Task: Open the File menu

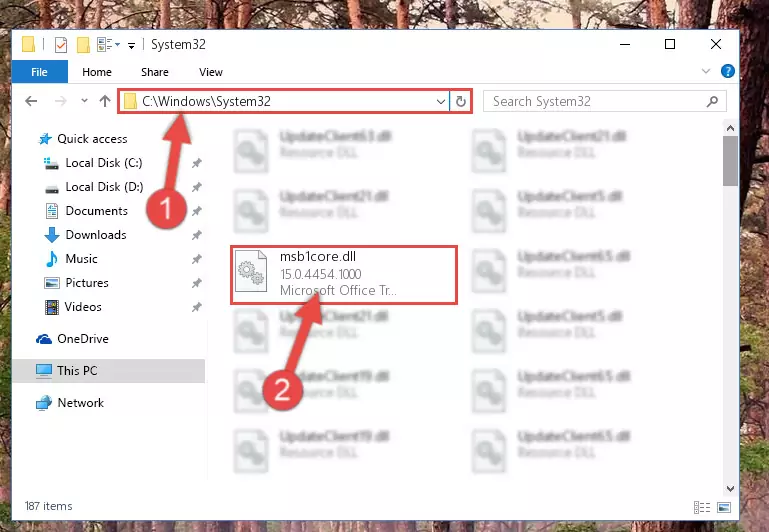Action: (39, 72)
